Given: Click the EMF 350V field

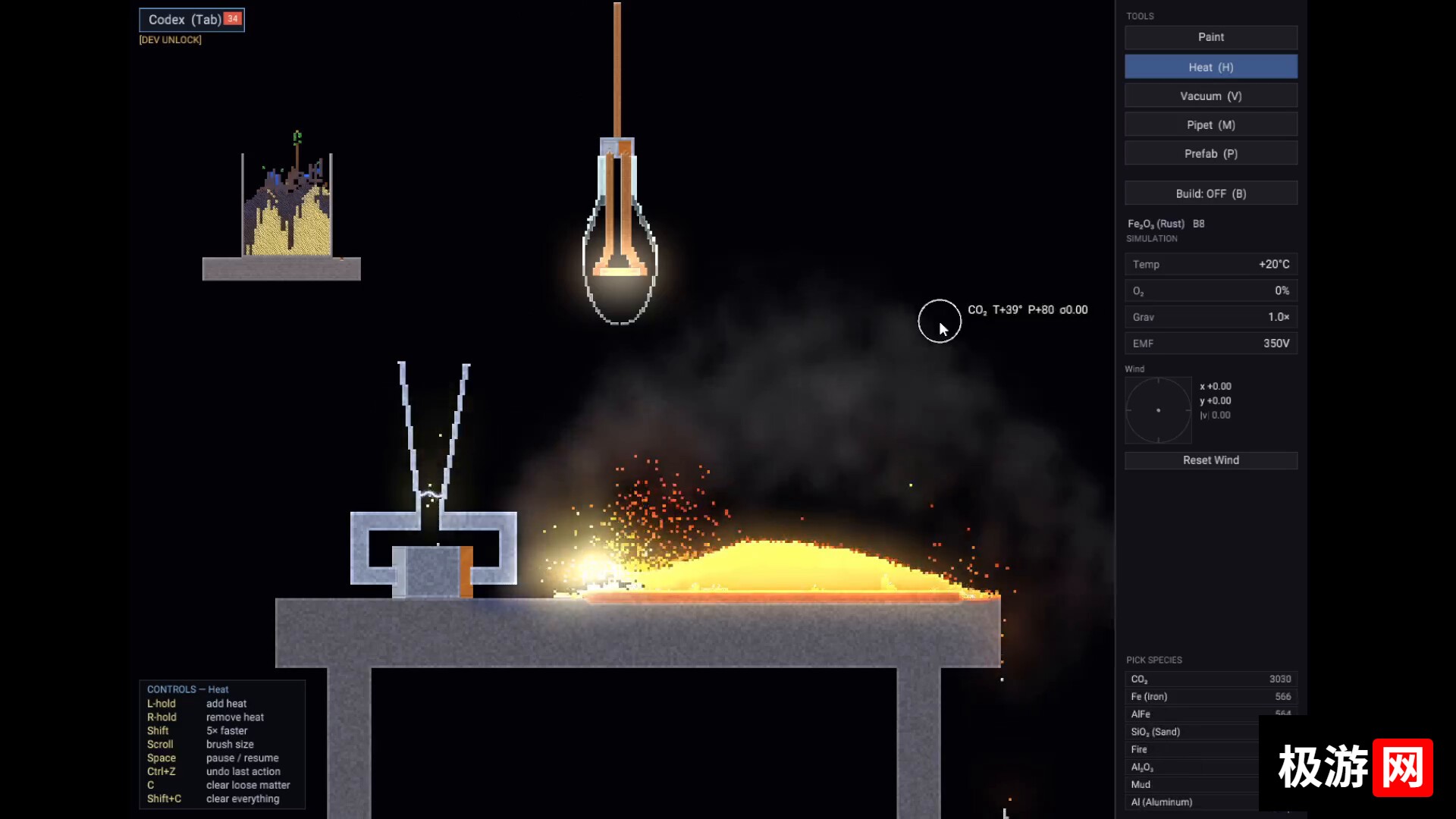Looking at the screenshot, I should [x=1210, y=344].
